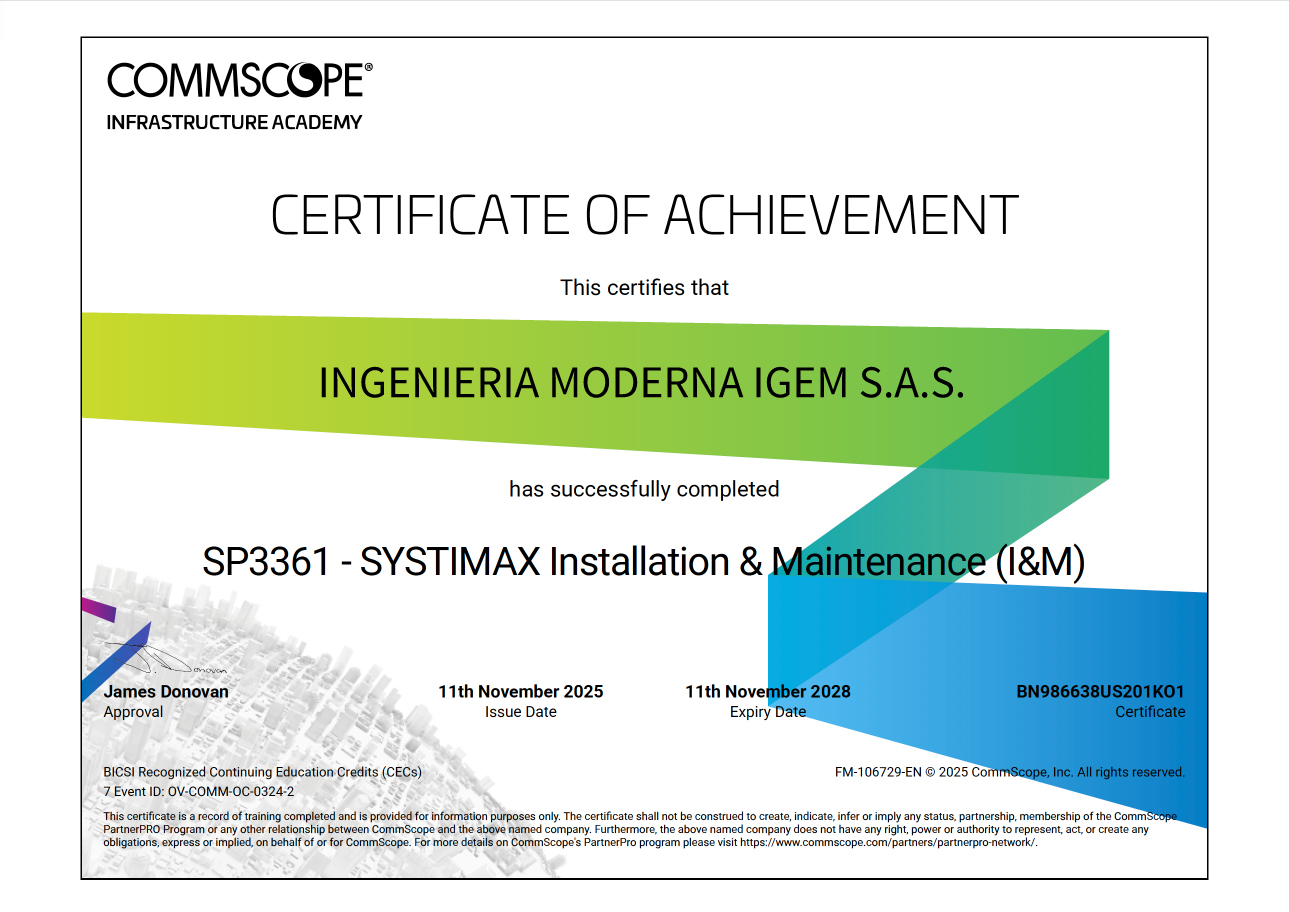Click the FM-106729-EN copyright notice

click(x=1009, y=772)
